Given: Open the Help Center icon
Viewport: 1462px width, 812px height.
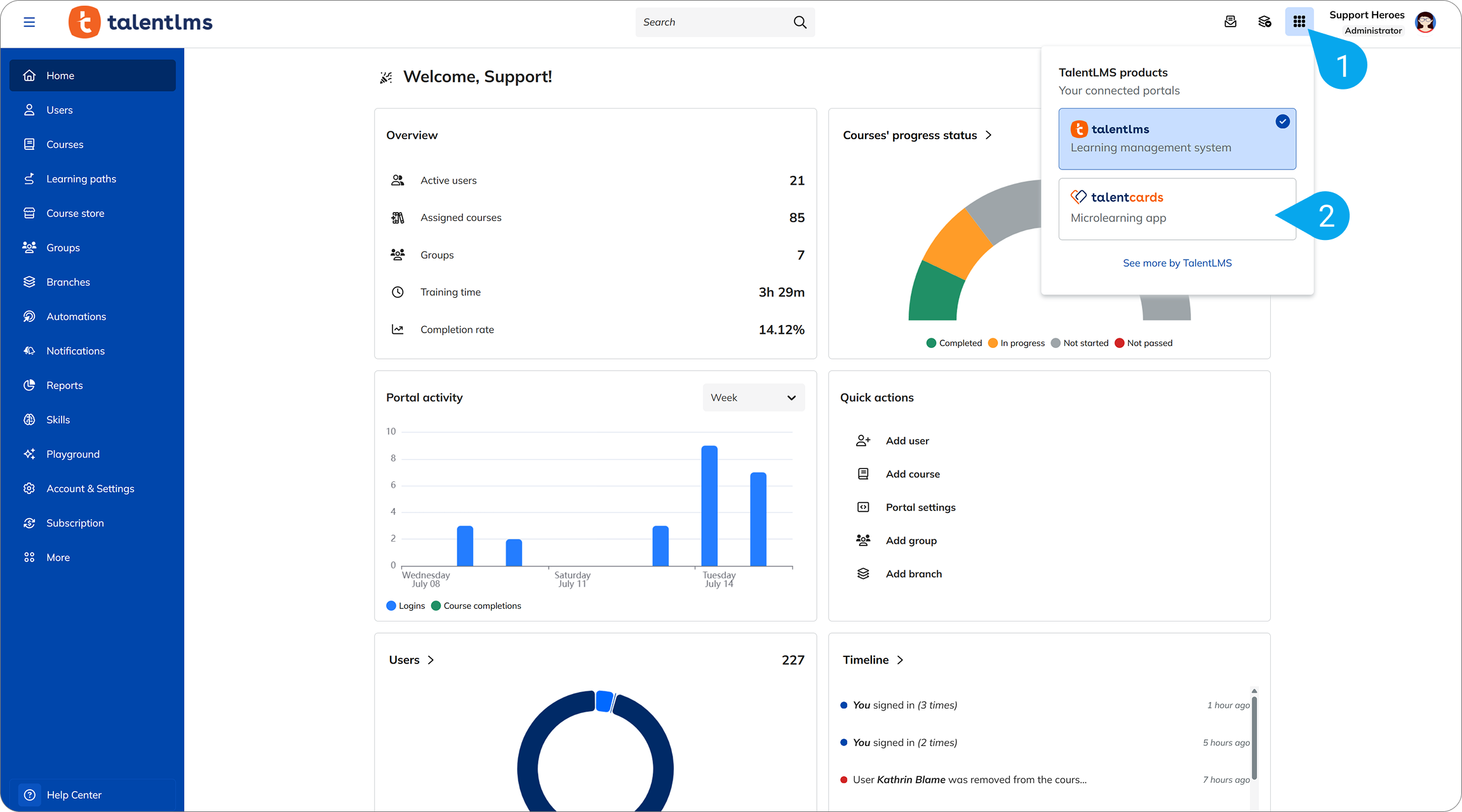Looking at the screenshot, I should (29, 795).
